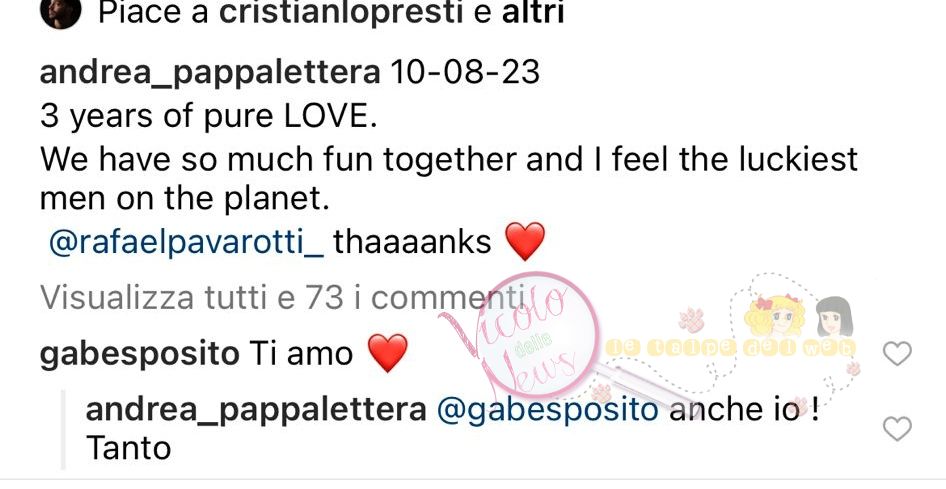Open the liker's profile picture avatar
Image resolution: width=946 pixels, height=489 pixels.
coord(60,12)
